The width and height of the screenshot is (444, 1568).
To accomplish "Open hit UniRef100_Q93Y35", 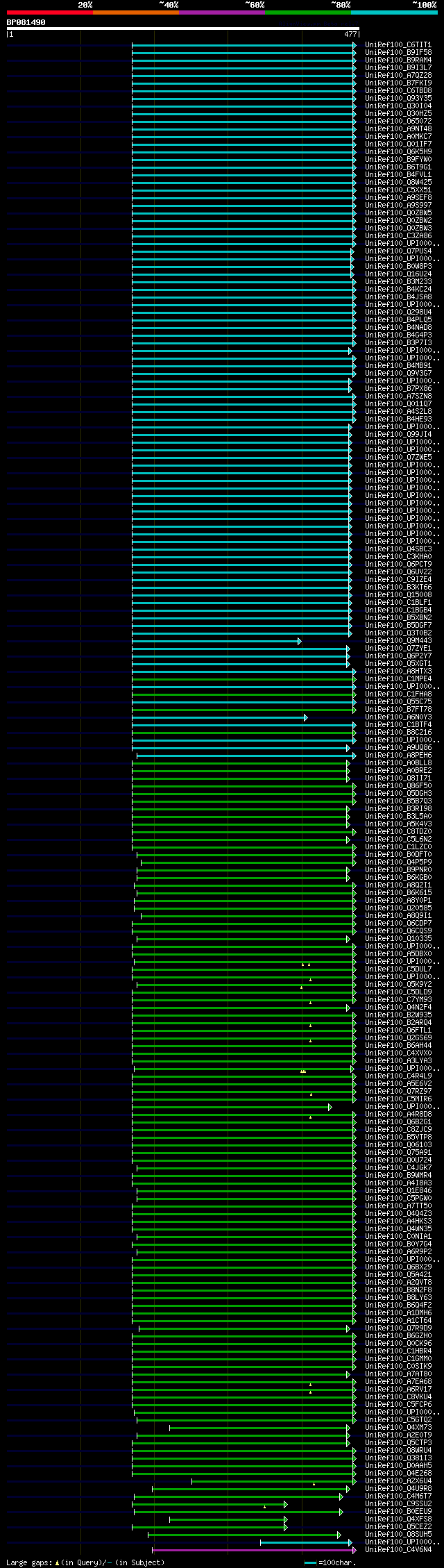I will pos(398,98).
